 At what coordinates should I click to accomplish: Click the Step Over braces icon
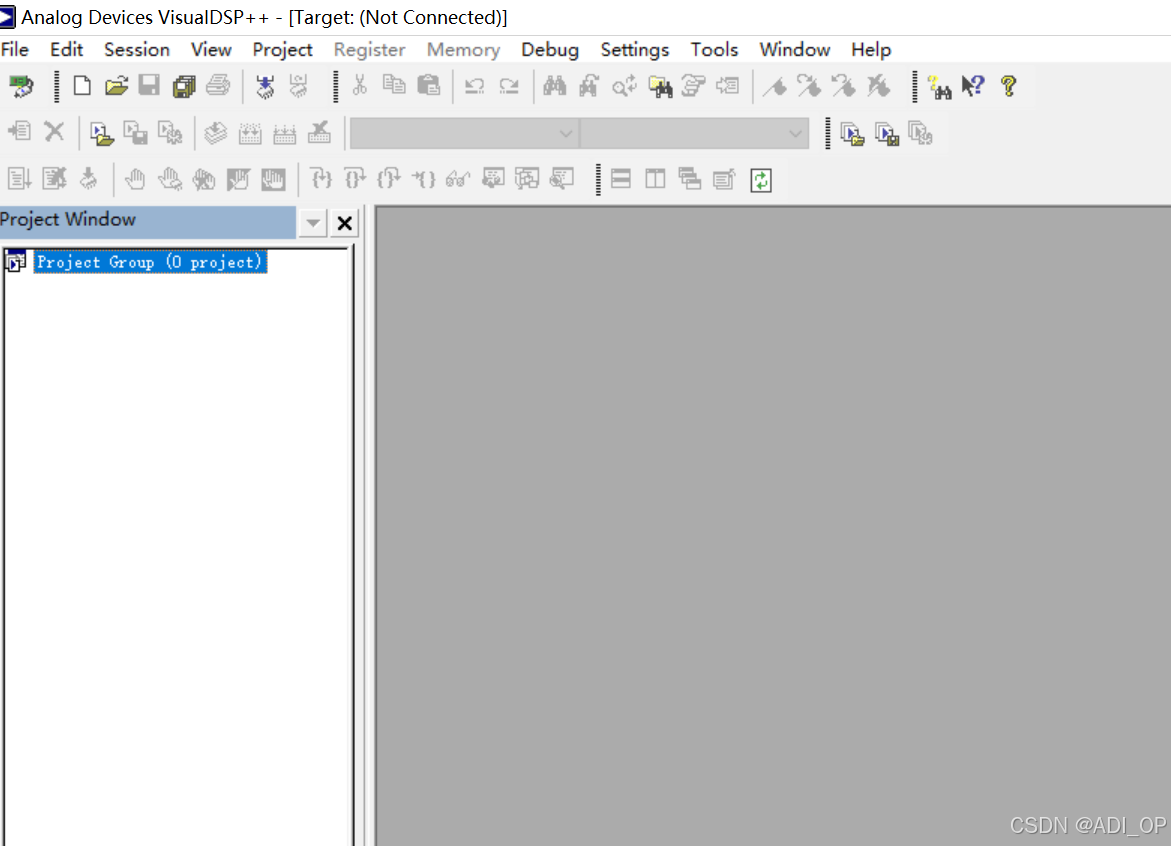[355, 178]
